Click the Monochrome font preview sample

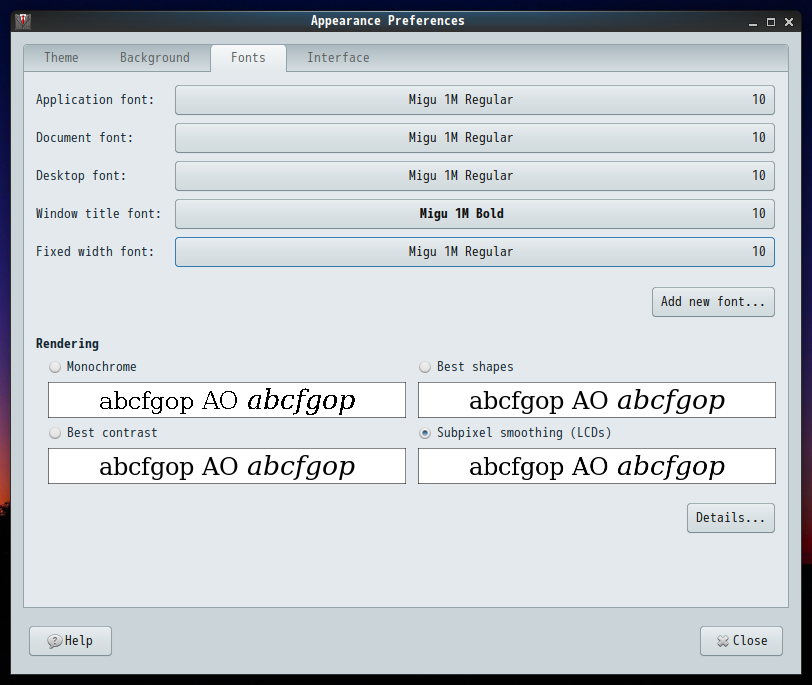[x=227, y=400]
